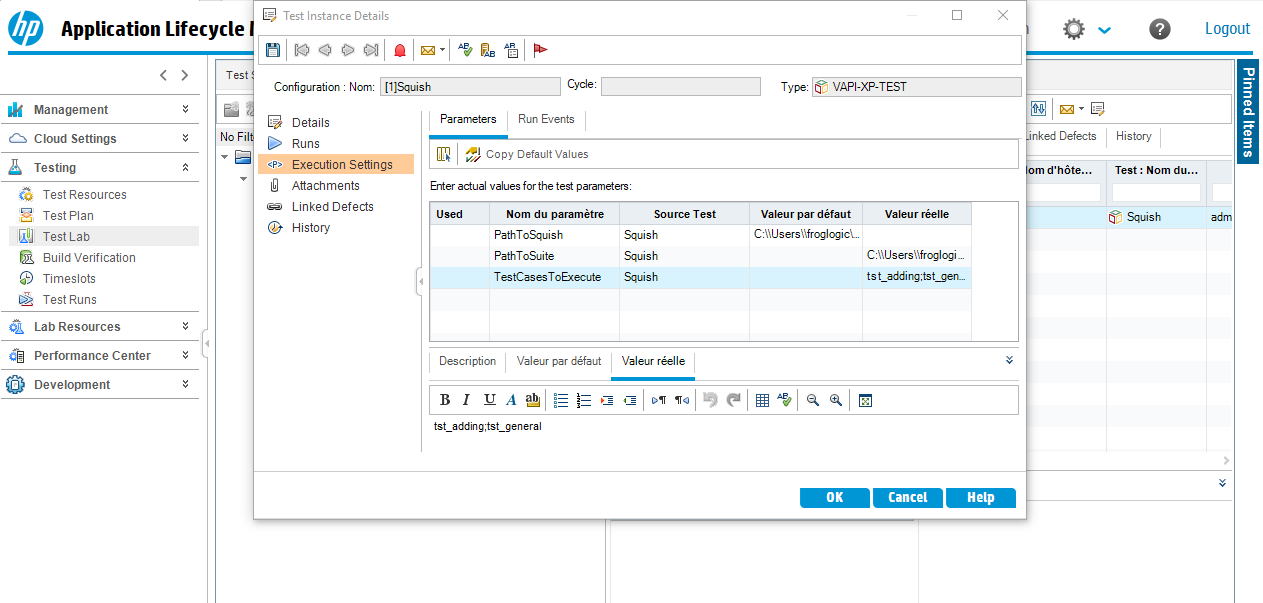
Task: Click the red follow-up flag icon
Action: tap(540, 49)
